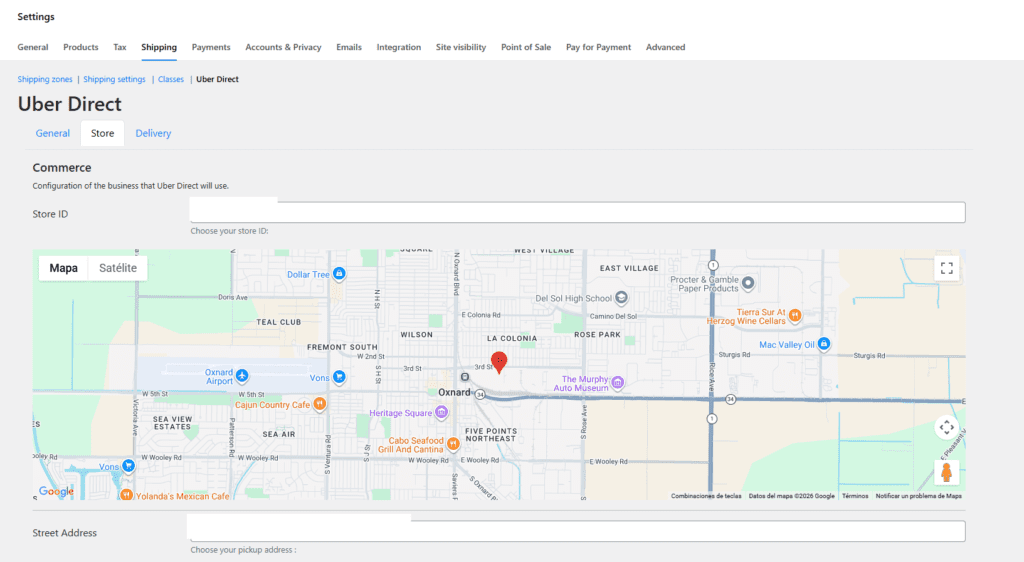Image resolution: width=1024 pixels, height=562 pixels.
Task: Open the Advanced settings tab
Action: coord(665,47)
